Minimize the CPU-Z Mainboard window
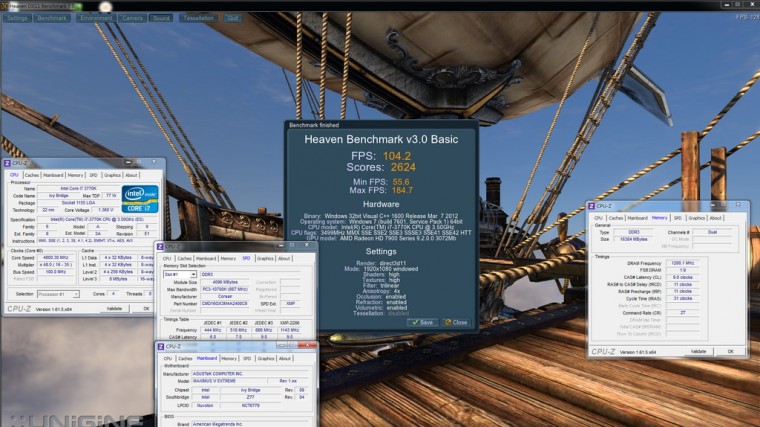Viewport: 760px width, 427px height. [x=282, y=346]
